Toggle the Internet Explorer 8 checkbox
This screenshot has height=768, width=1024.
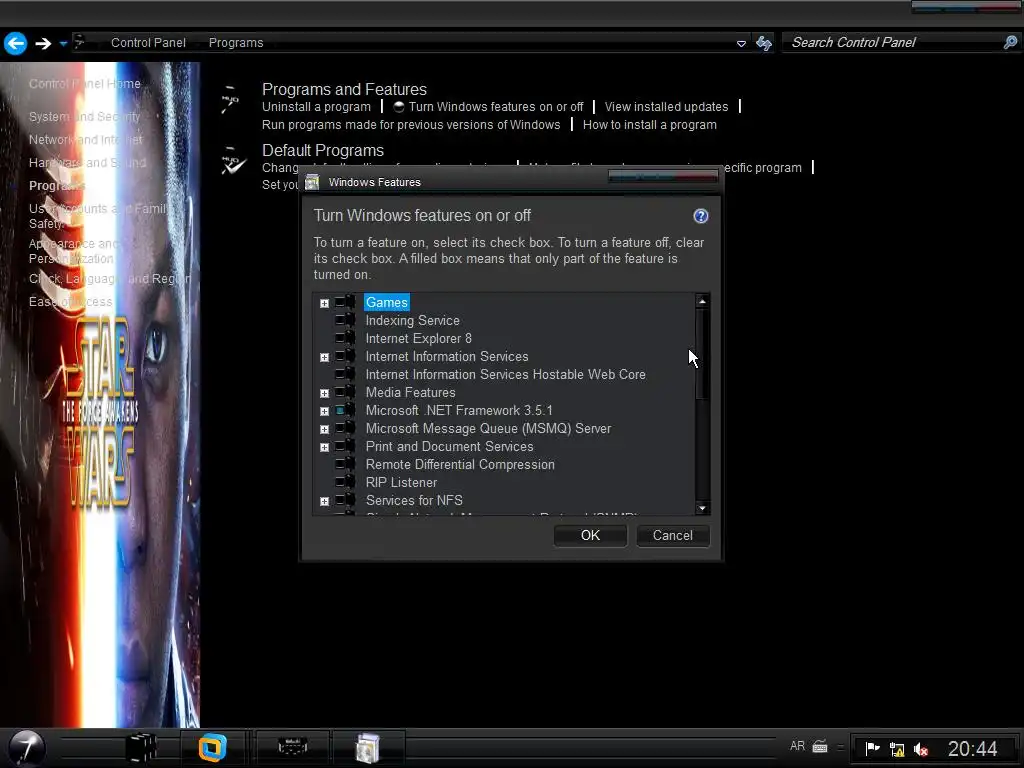pyautogui.click(x=340, y=338)
